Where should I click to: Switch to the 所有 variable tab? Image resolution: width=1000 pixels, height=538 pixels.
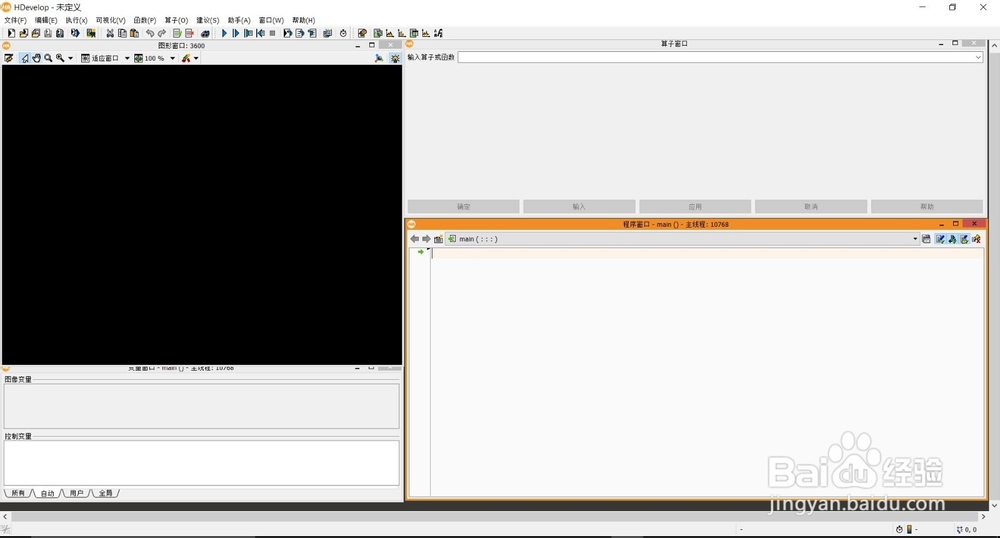pyautogui.click(x=18, y=493)
